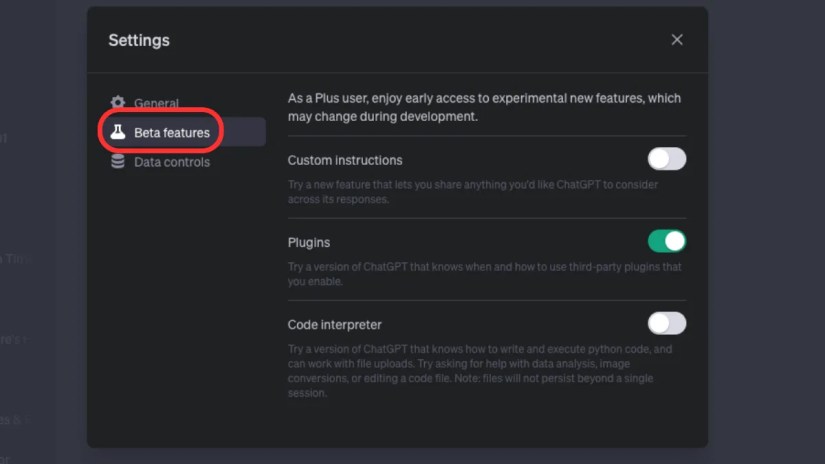Click the Custom instructions label
Image resolution: width=825 pixels, height=464 pixels.
[345, 160]
